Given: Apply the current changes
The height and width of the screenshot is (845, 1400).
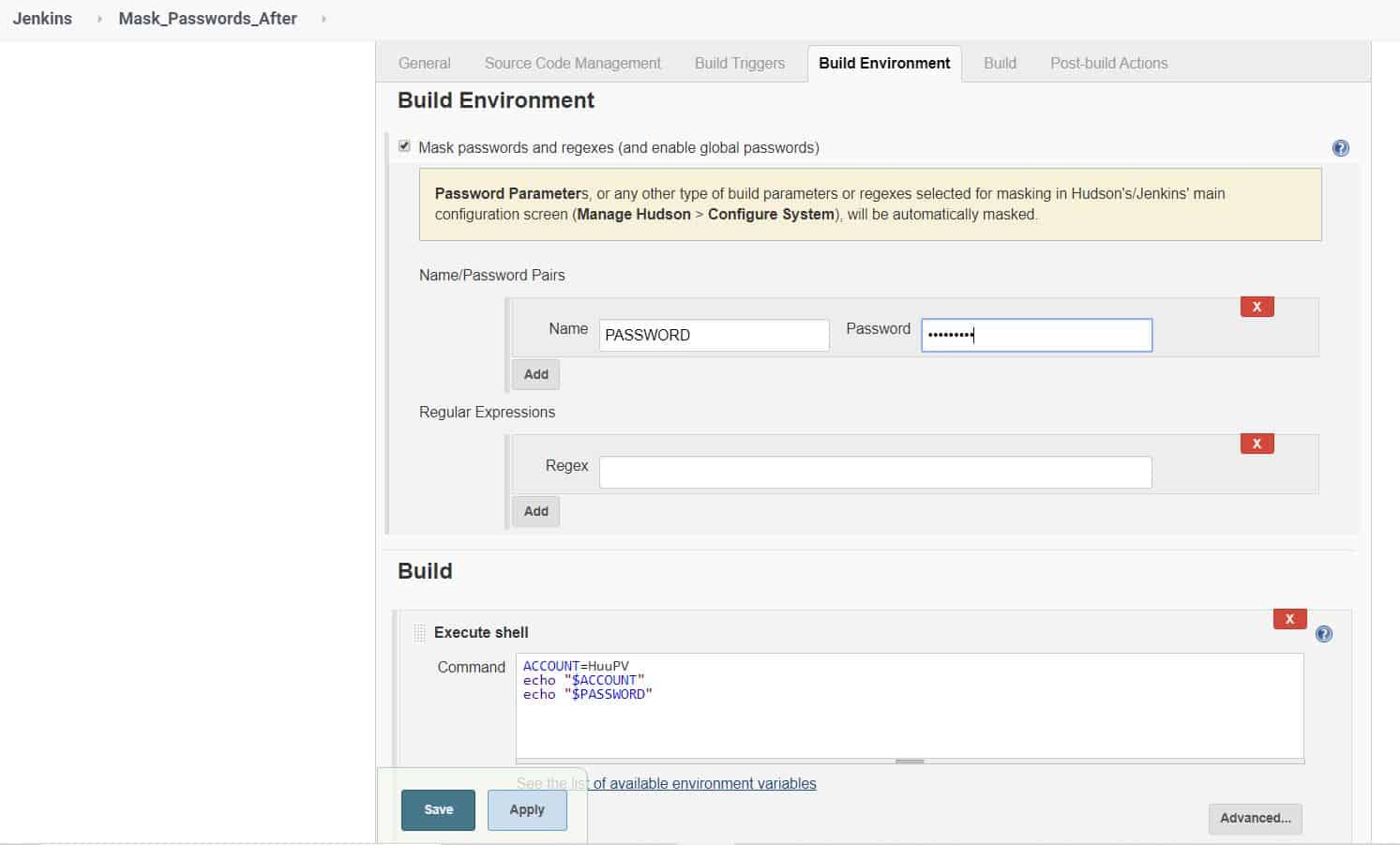Looking at the screenshot, I should [527, 809].
